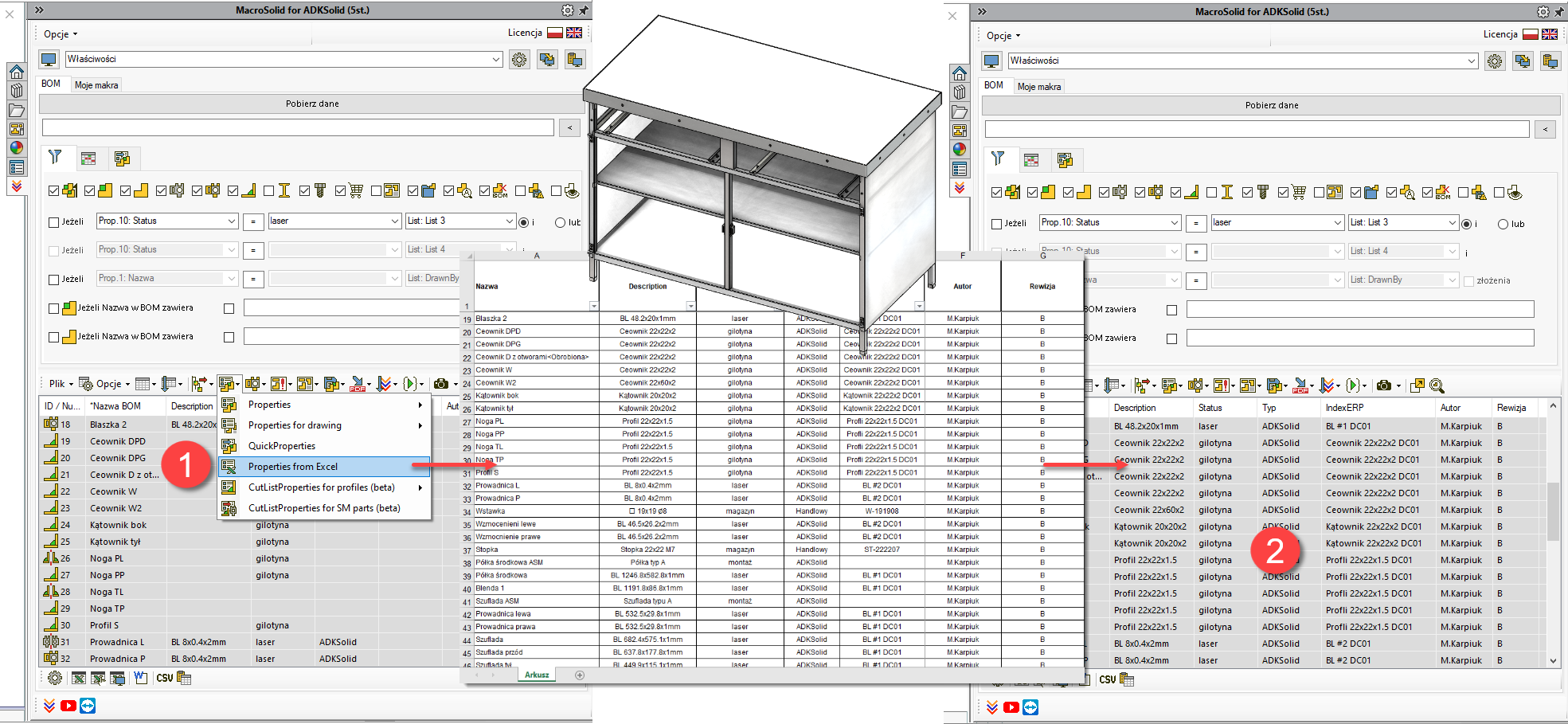Open the Właściwości combo box in left panel
This screenshot has height=724, width=1568.
tap(283, 59)
